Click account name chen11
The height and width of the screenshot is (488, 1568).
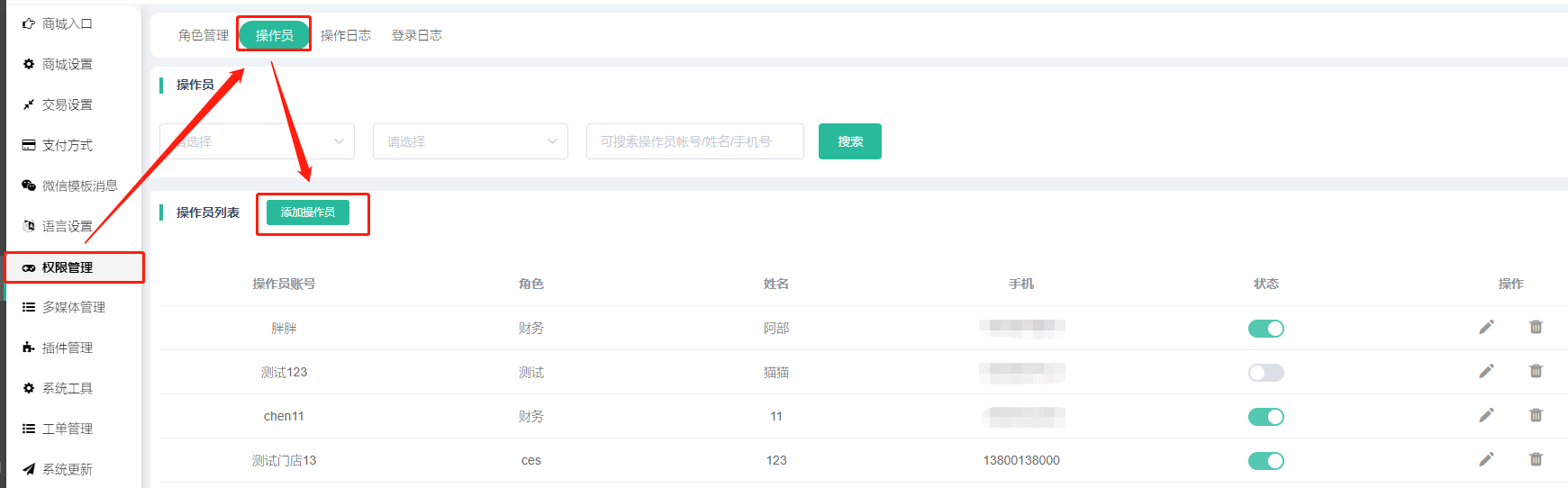pos(284,416)
